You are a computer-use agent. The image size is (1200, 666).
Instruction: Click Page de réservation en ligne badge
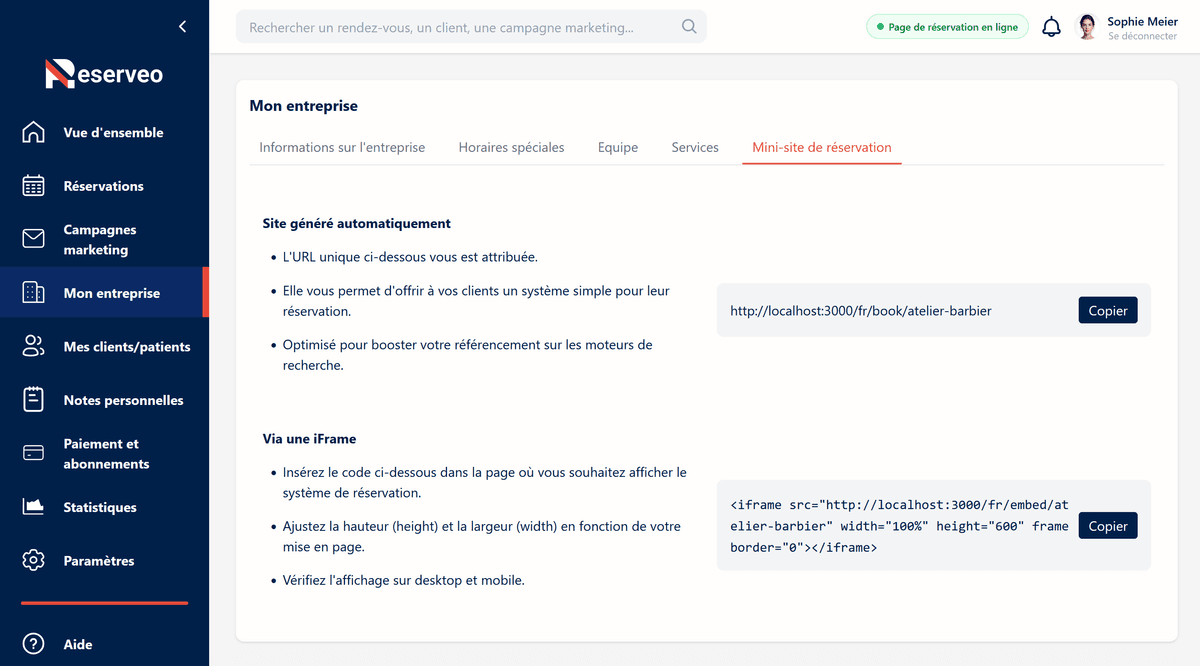pyautogui.click(x=947, y=27)
